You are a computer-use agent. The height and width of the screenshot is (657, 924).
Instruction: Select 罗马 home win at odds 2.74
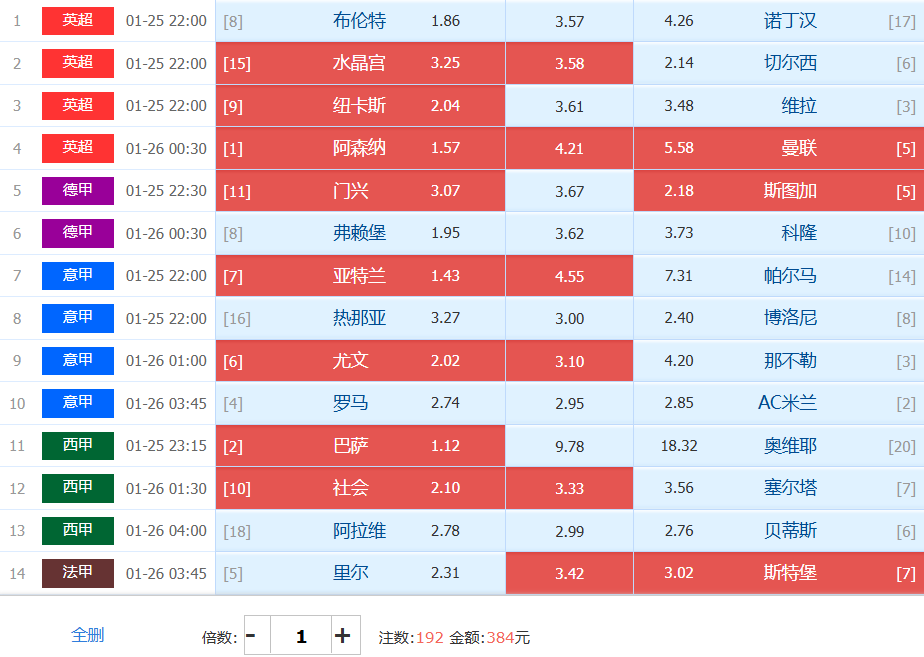click(360, 403)
